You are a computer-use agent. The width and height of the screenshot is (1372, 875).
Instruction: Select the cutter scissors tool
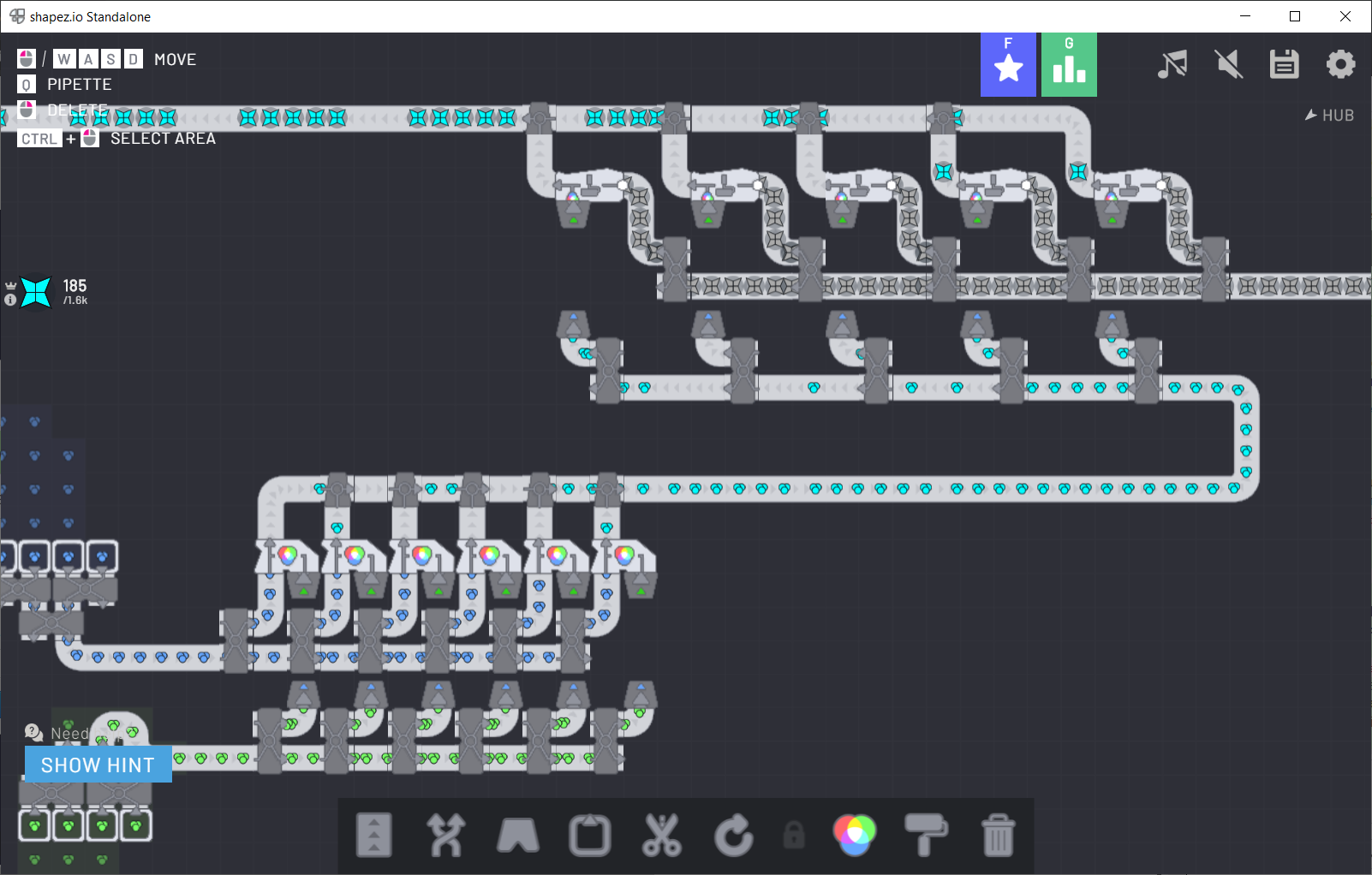pyautogui.click(x=662, y=835)
